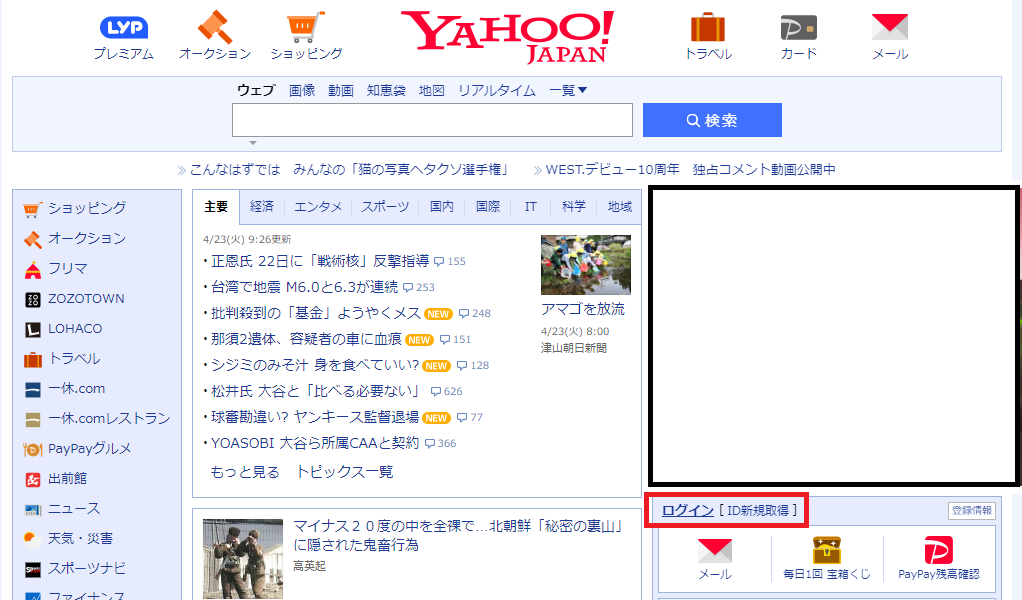Click the comment bubble icon showing 626

[436, 392]
